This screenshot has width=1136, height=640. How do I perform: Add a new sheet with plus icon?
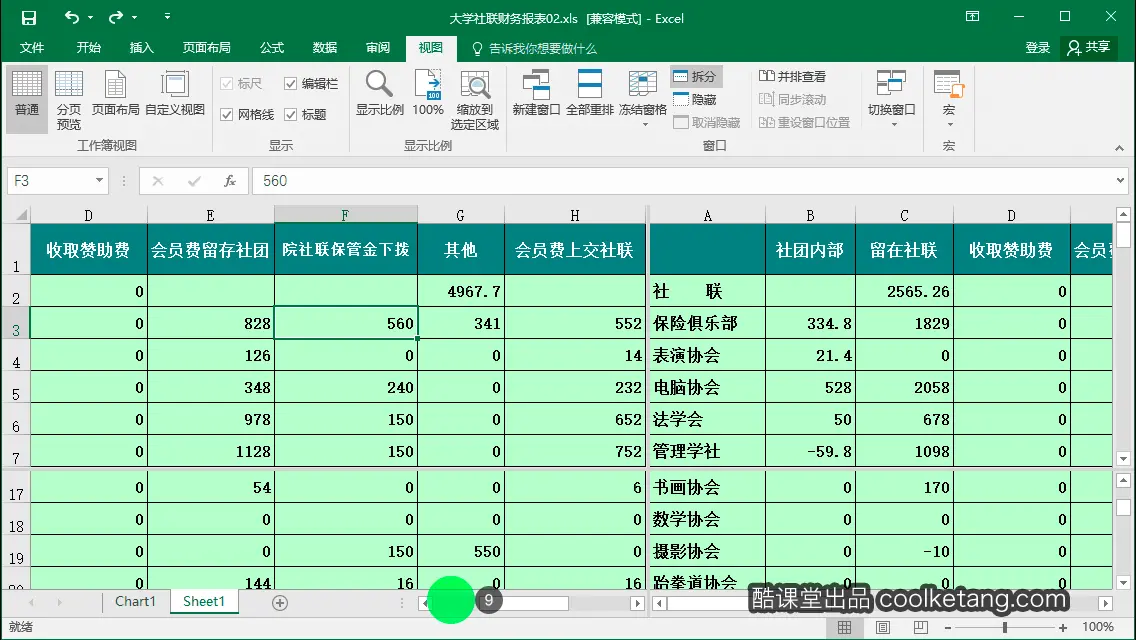click(x=280, y=602)
